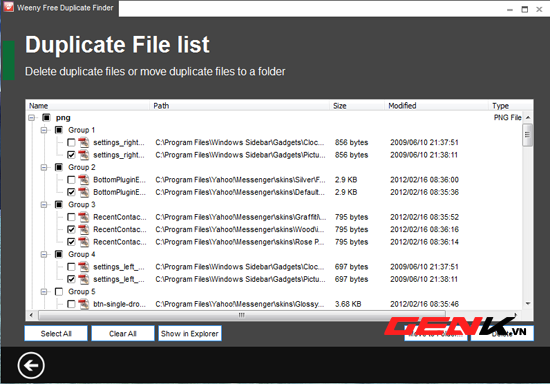Screen dimensions: 550x384
Task: Click file icon of BottomPluginE Silver skin row
Action: (83, 180)
